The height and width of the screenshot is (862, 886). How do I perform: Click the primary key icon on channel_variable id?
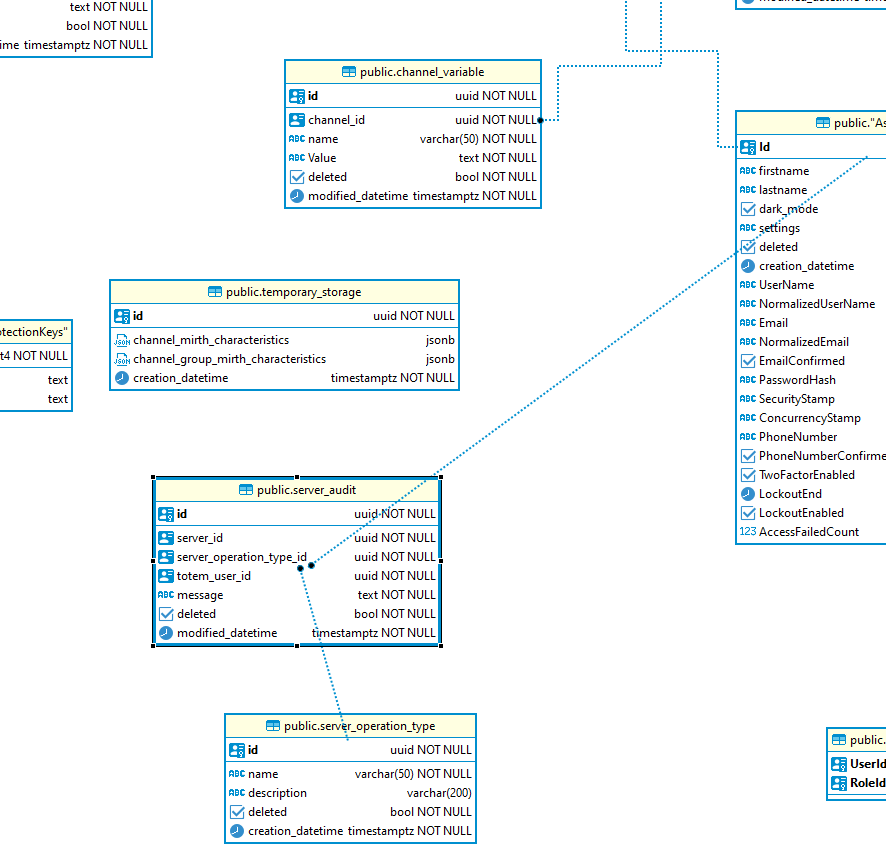(x=297, y=95)
